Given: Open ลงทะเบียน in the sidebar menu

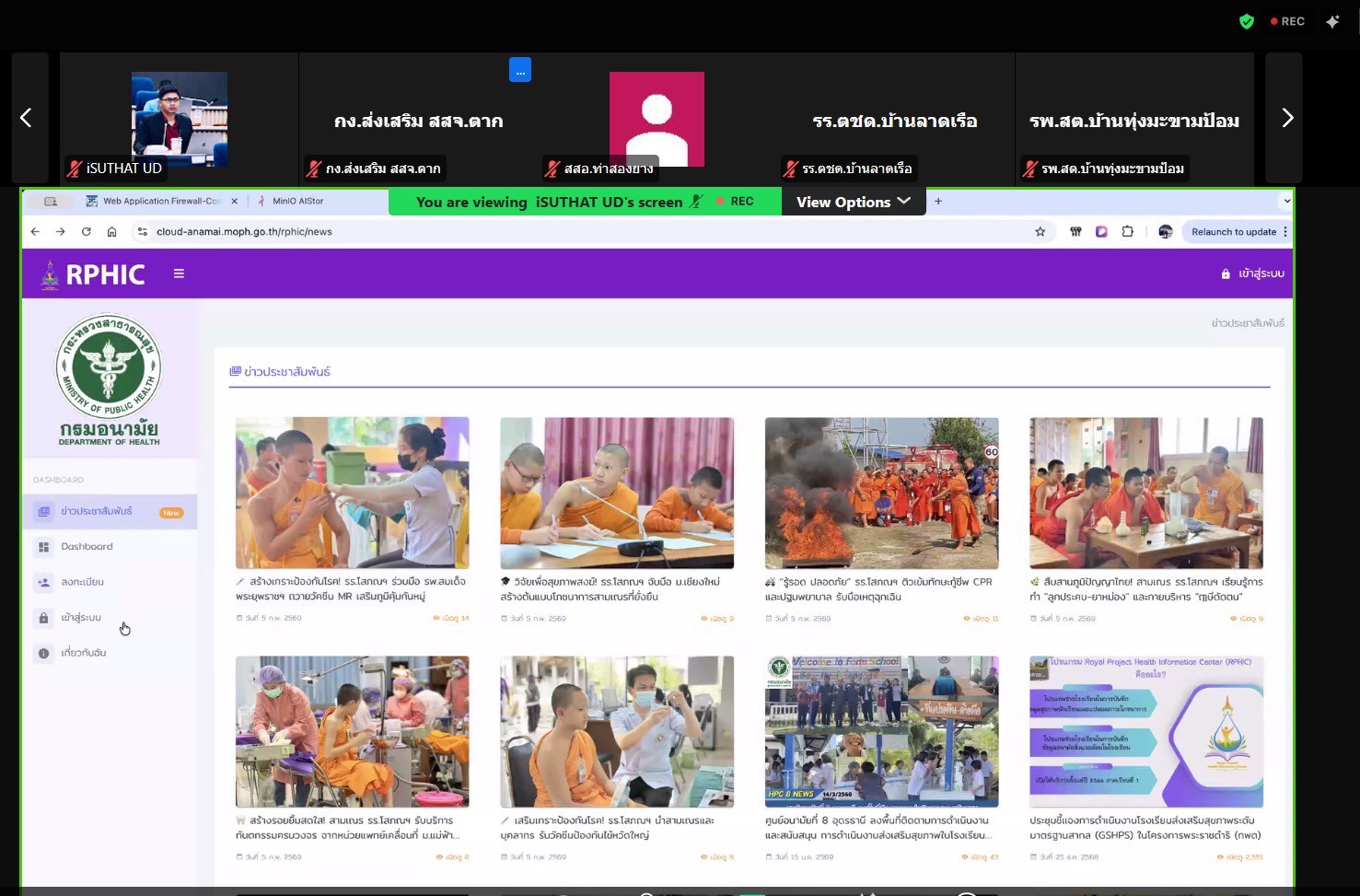Looking at the screenshot, I should (x=82, y=582).
